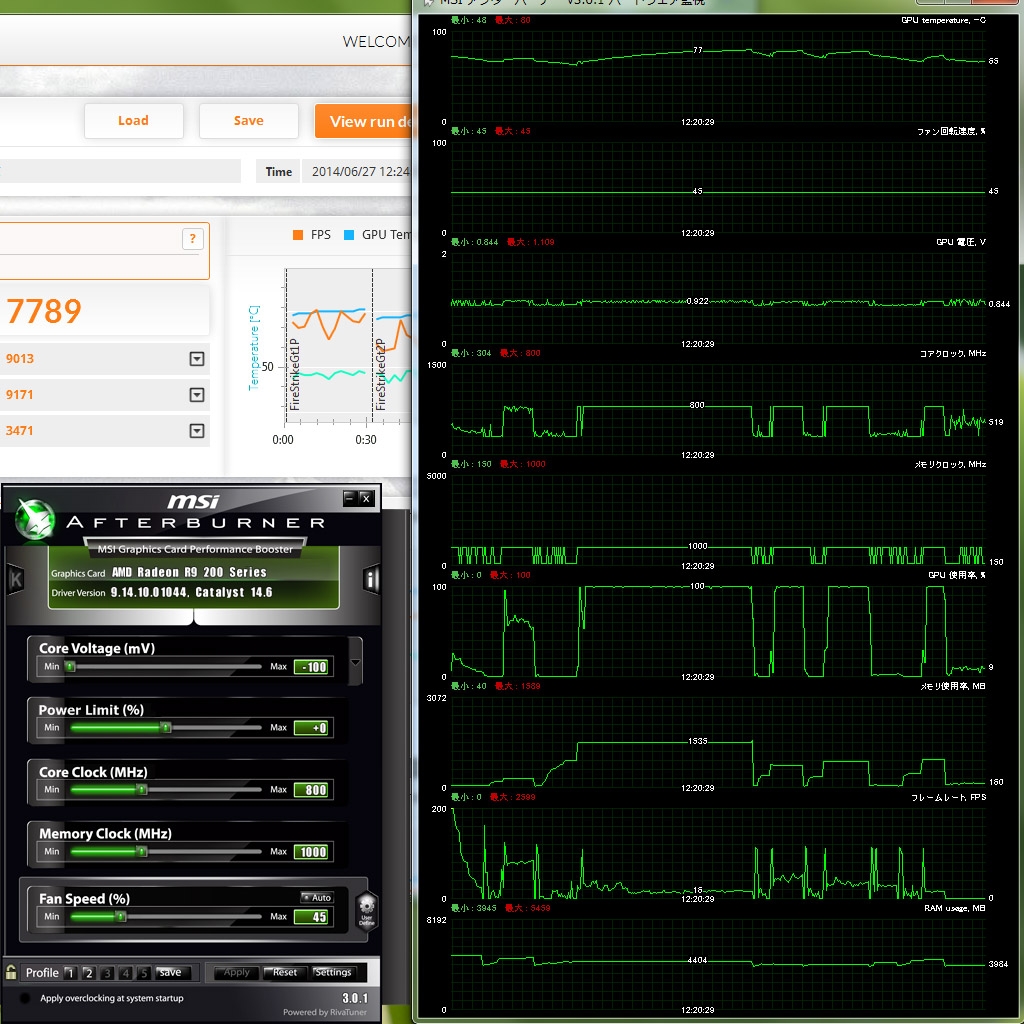Click the 3471 score value
Image resolution: width=1024 pixels, height=1024 pixels.
(20, 430)
